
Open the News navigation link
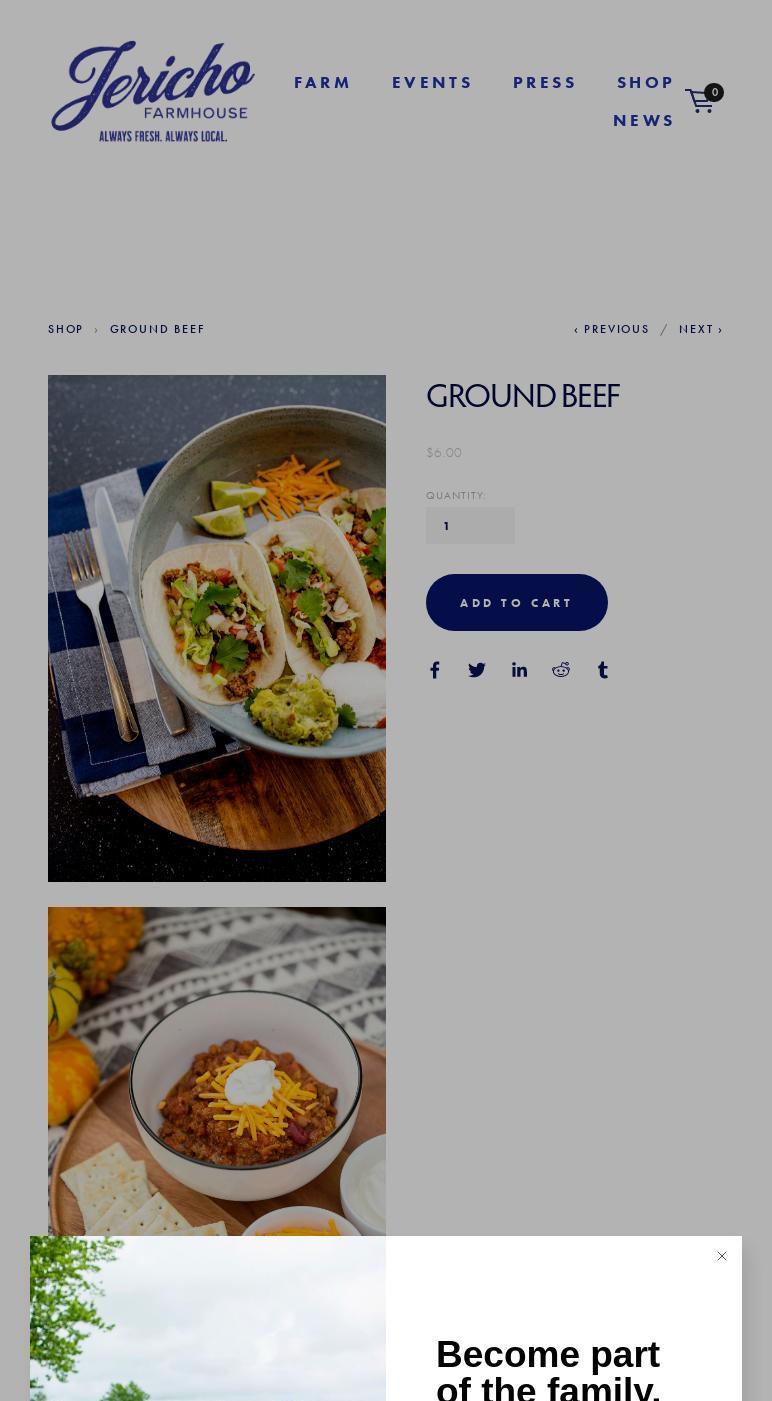click(x=644, y=120)
